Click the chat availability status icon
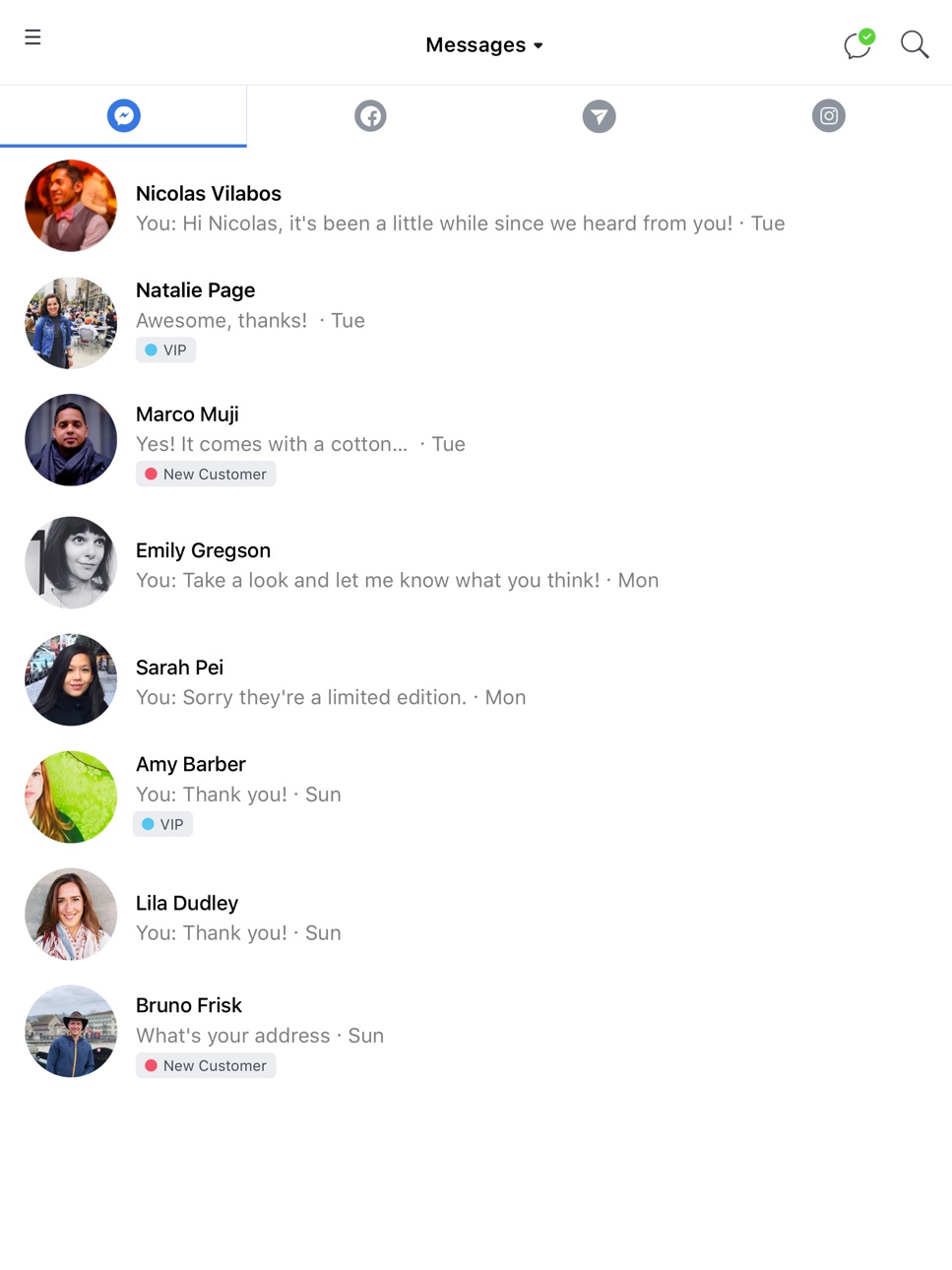Screen dimensions: 952x1270 point(858,44)
